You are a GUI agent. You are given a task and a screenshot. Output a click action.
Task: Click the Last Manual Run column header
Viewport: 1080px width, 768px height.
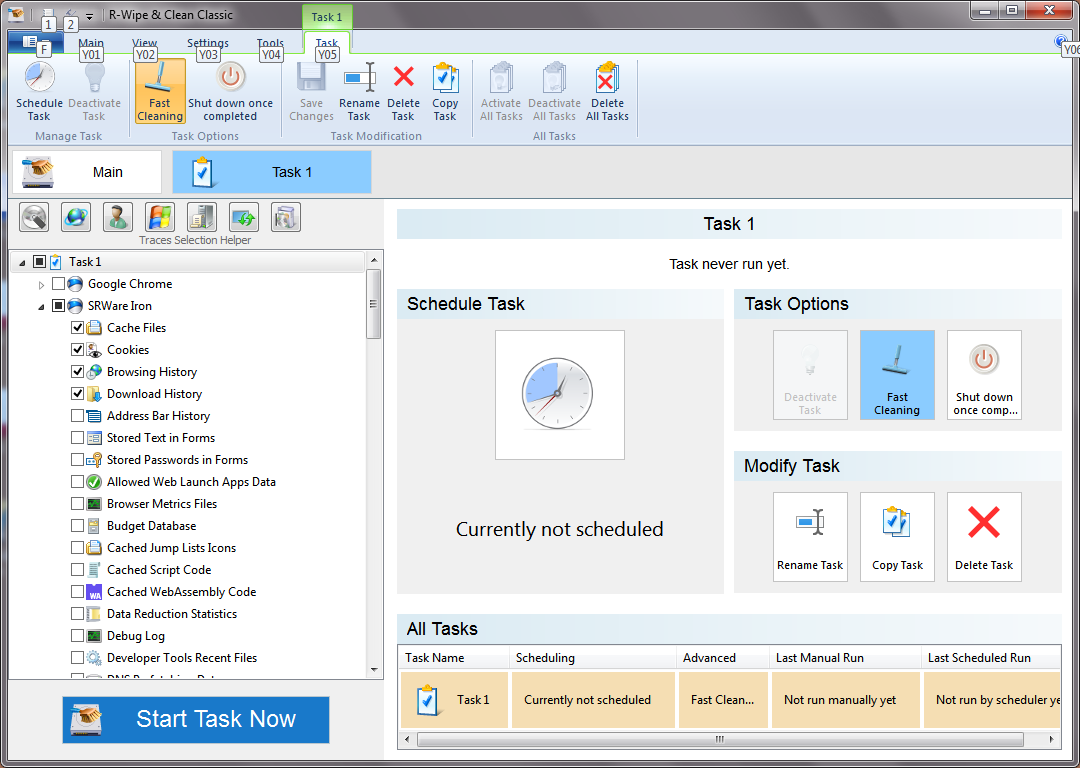845,658
